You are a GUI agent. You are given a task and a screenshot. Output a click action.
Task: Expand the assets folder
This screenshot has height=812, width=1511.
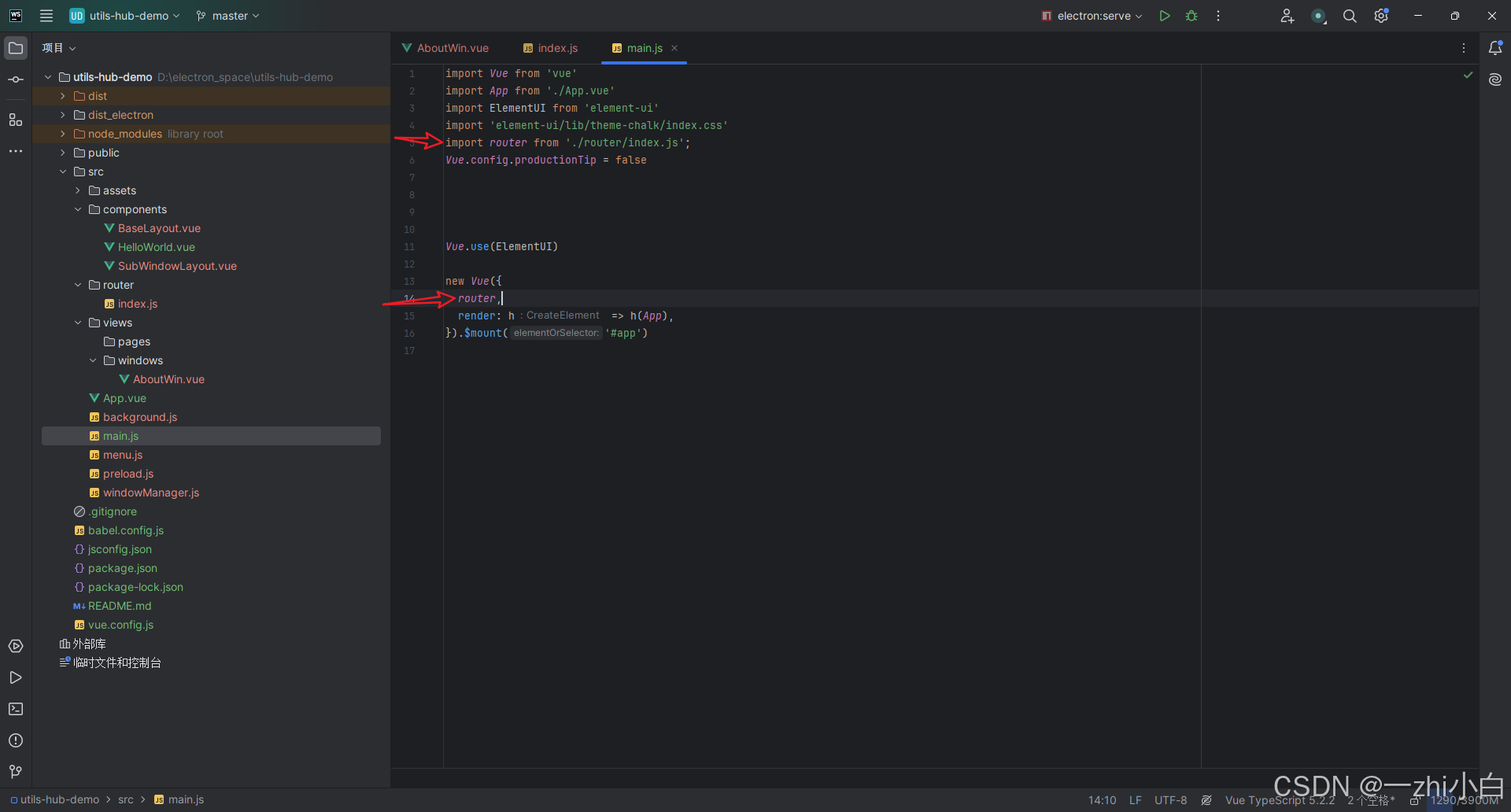[x=78, y=190]
